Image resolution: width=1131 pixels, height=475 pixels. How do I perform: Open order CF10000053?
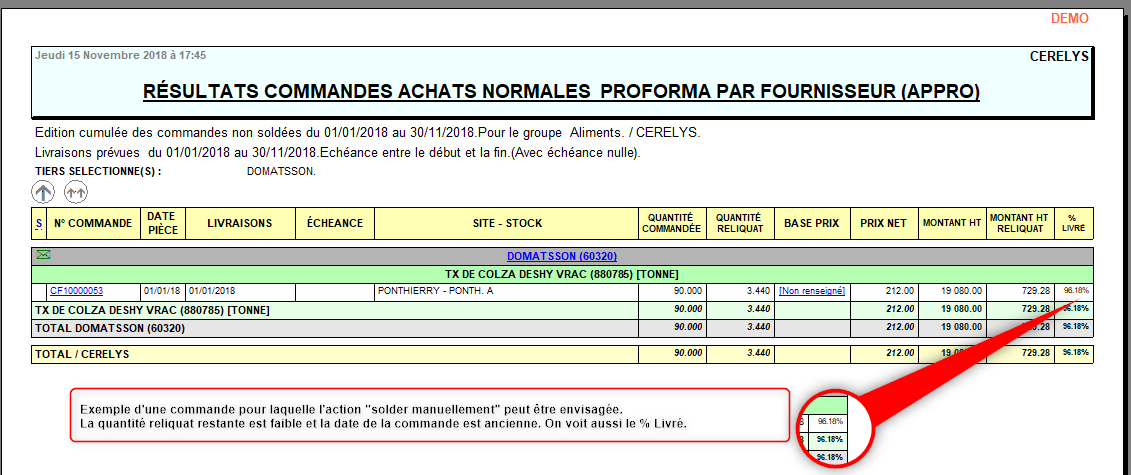pyautogui.click(x=76, y=291)
